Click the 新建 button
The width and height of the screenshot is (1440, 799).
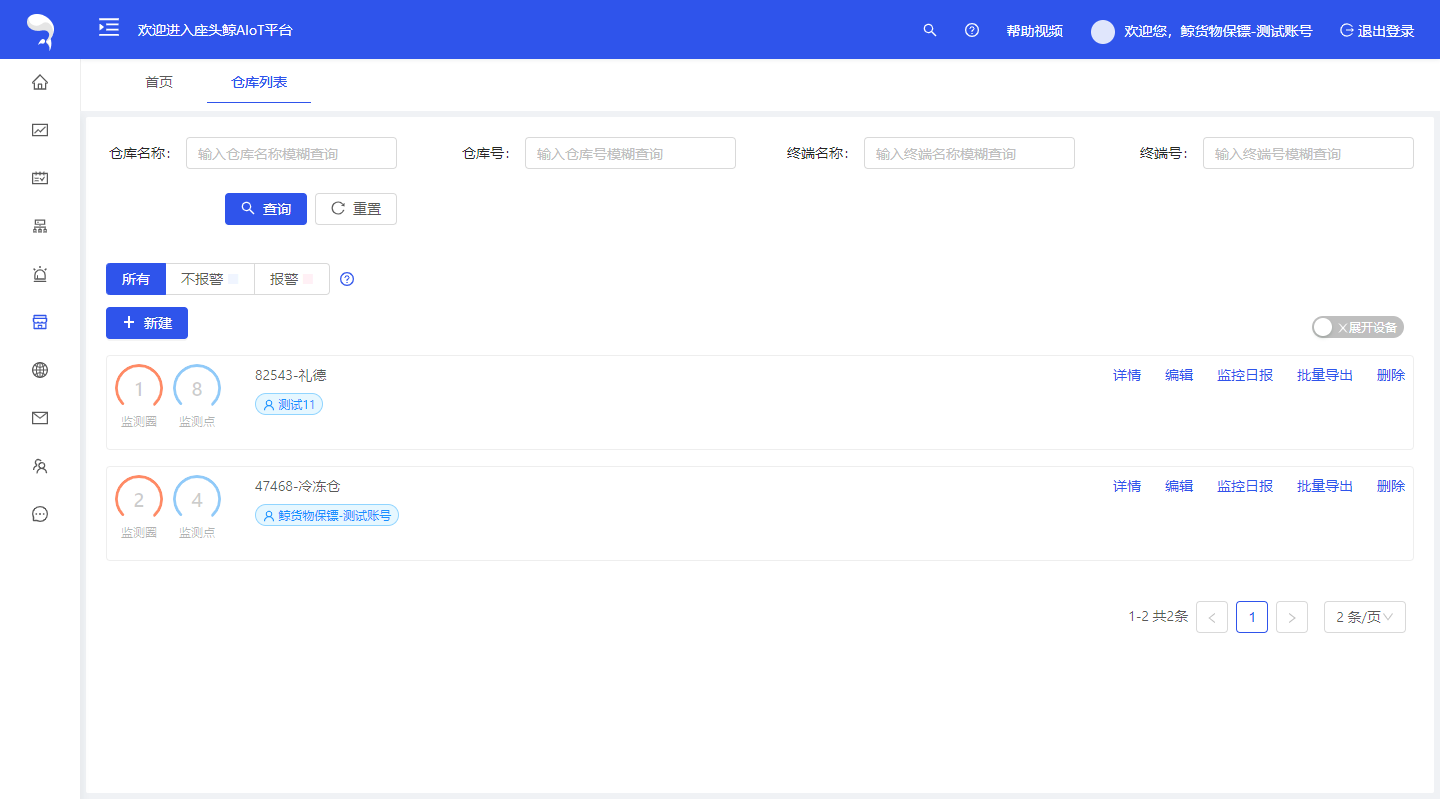point(147,323)
